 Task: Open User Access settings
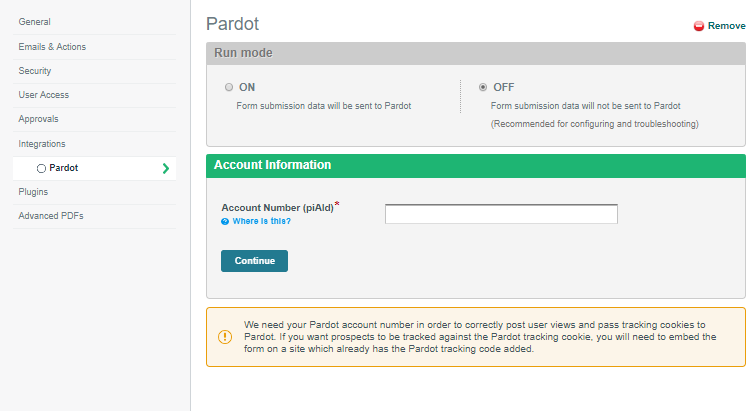pyautogui.click(x=43, y=95)
